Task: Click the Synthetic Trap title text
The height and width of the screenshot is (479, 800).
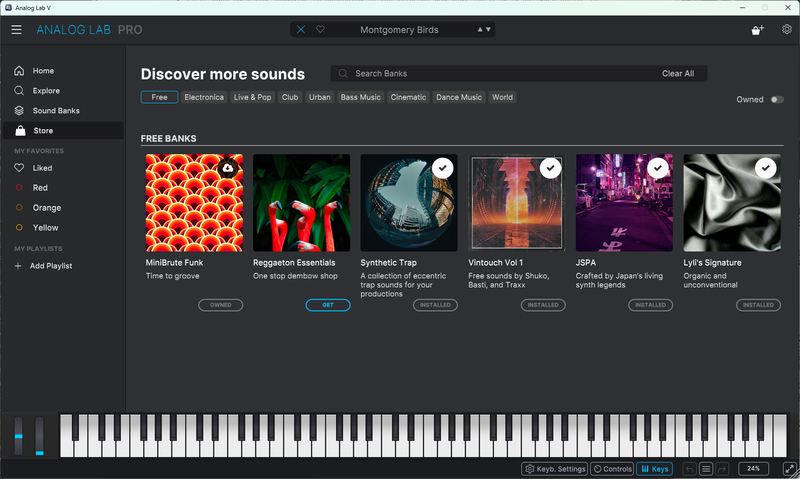Action: [388, 263]
